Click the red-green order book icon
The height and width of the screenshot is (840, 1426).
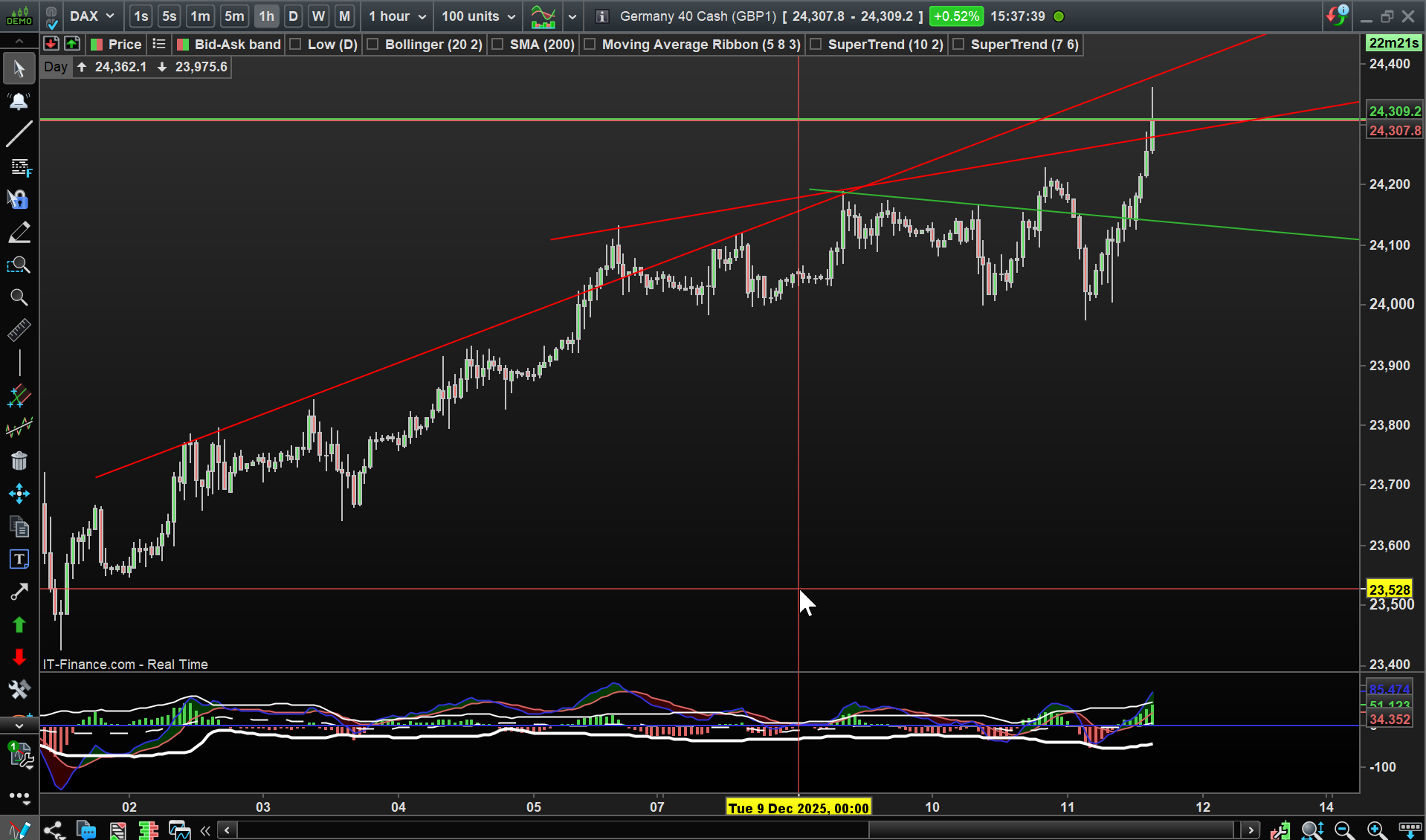[149, 830]
